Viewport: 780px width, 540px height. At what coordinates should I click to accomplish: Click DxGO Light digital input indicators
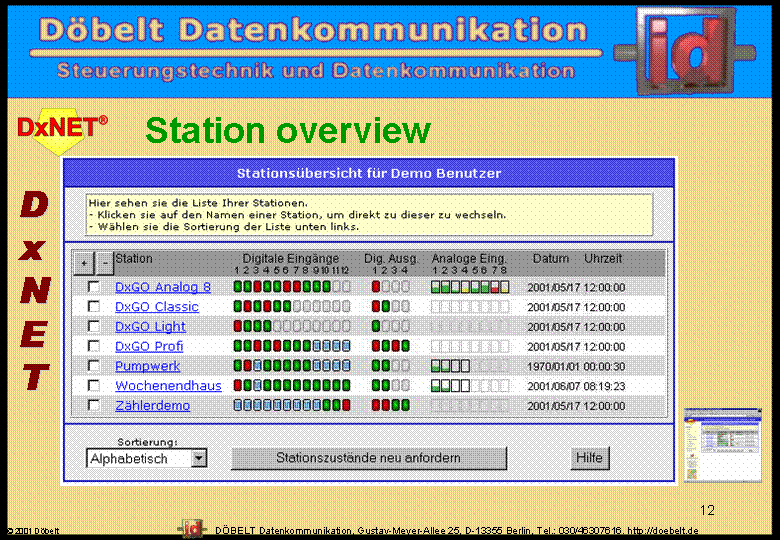(292, 327)
